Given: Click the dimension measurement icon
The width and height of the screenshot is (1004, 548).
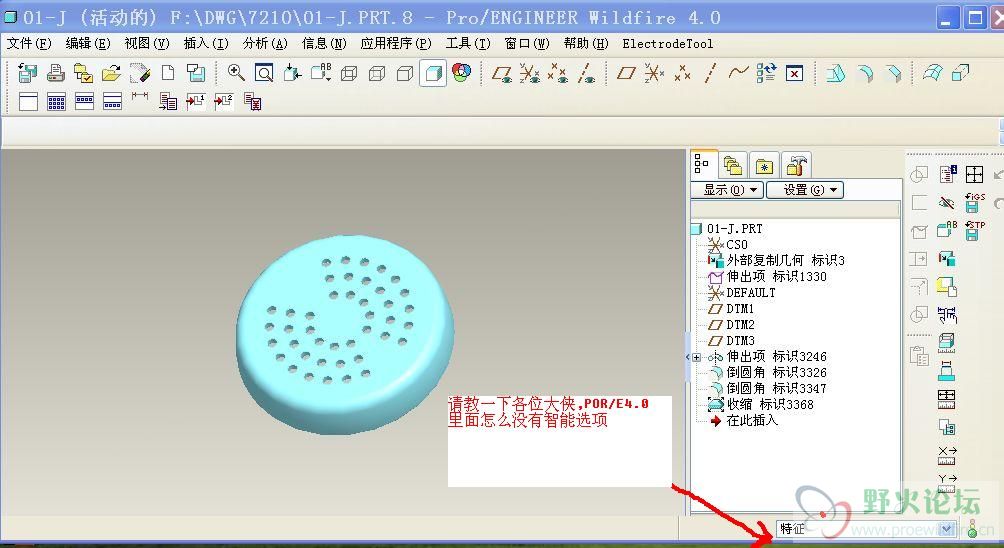Looking at the screenshot, I should tap(140, 96).
